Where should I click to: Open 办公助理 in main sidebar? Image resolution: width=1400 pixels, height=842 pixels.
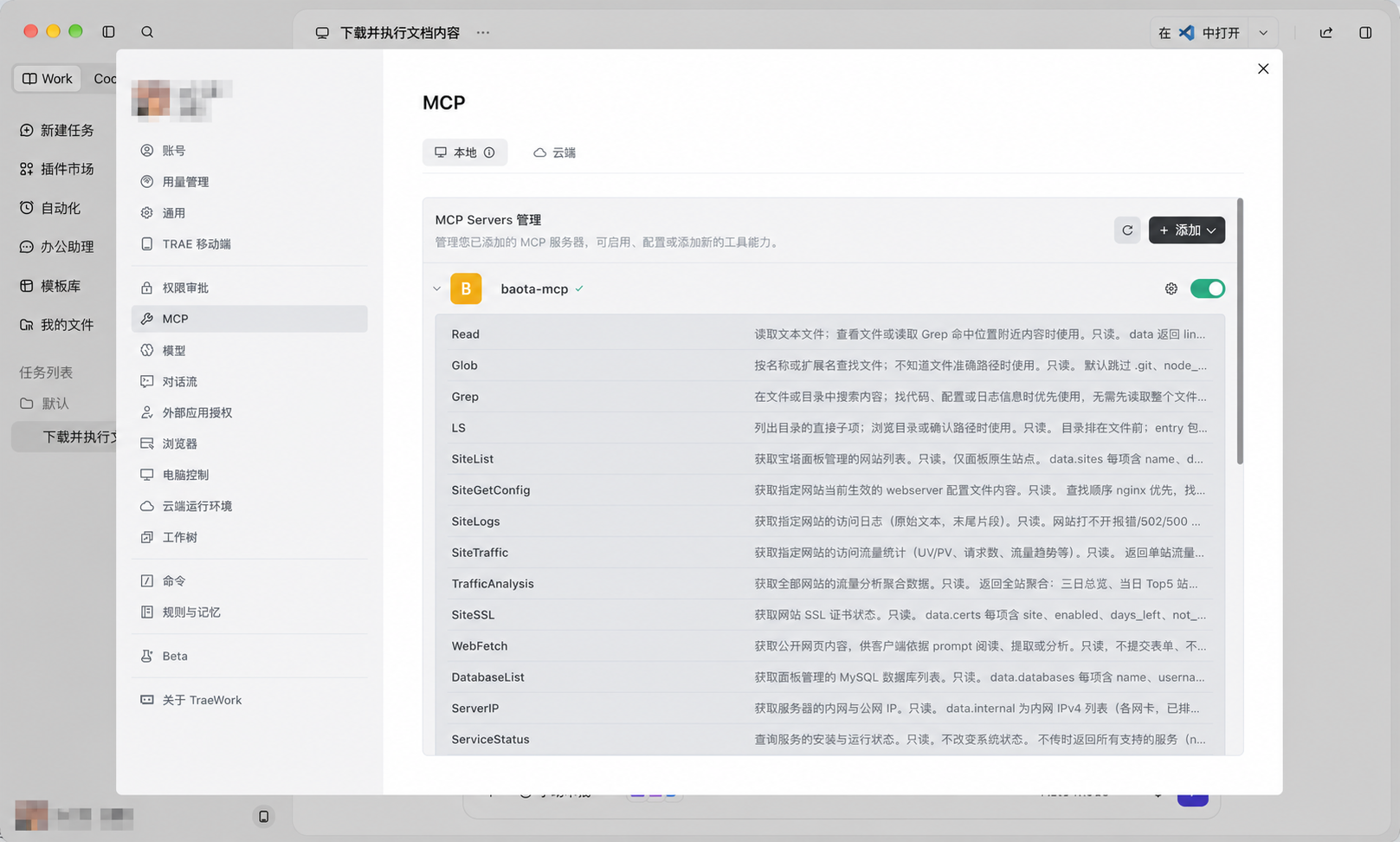coord(57,247)
